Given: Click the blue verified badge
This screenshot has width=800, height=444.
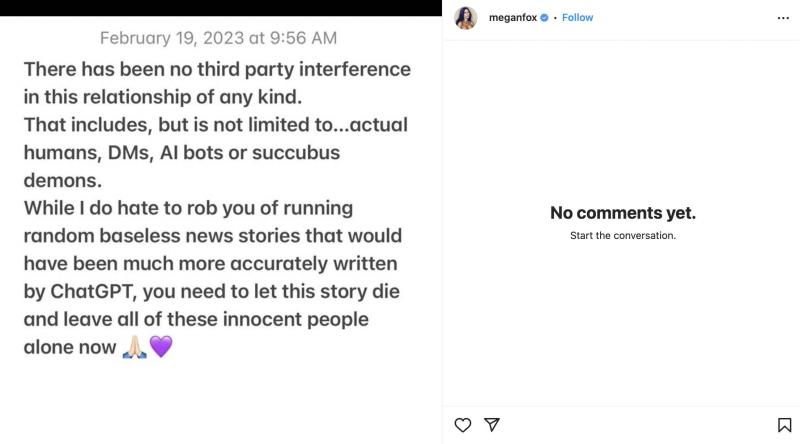Looking at the screenshot, I should [x=544, y=18].
